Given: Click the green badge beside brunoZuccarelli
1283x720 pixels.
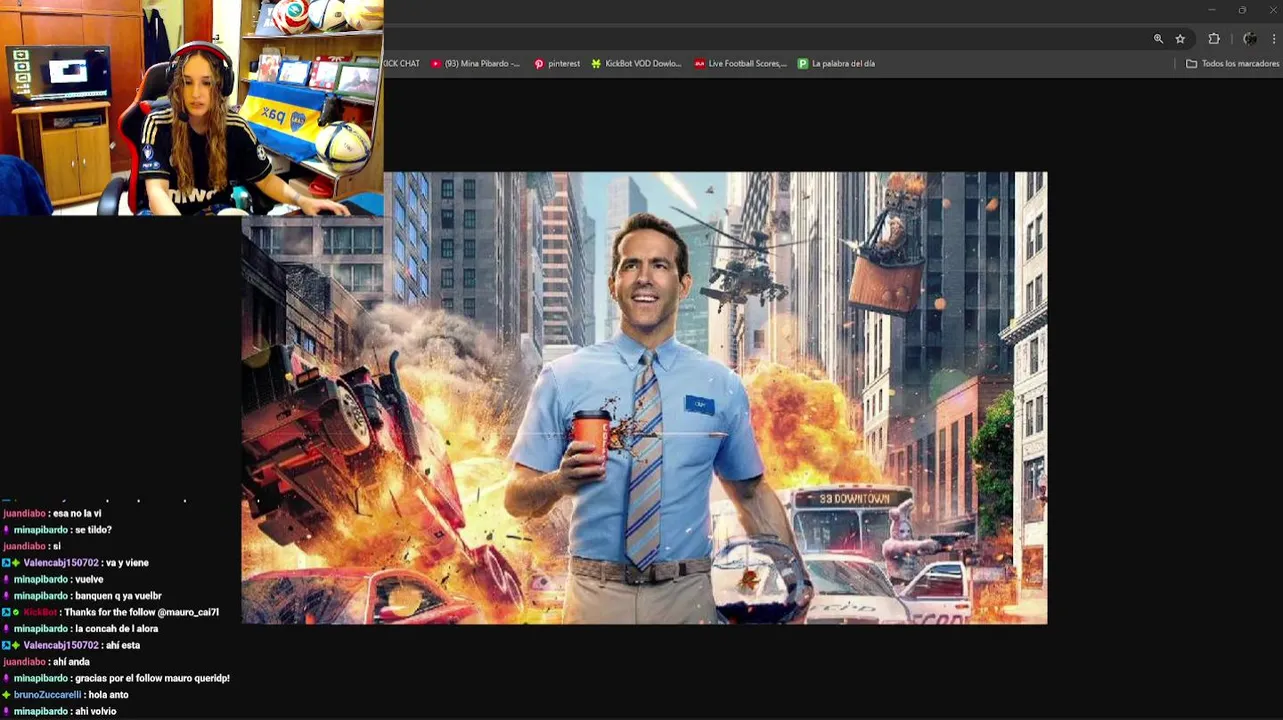Looking at the screenshot, I should point(7,695).
